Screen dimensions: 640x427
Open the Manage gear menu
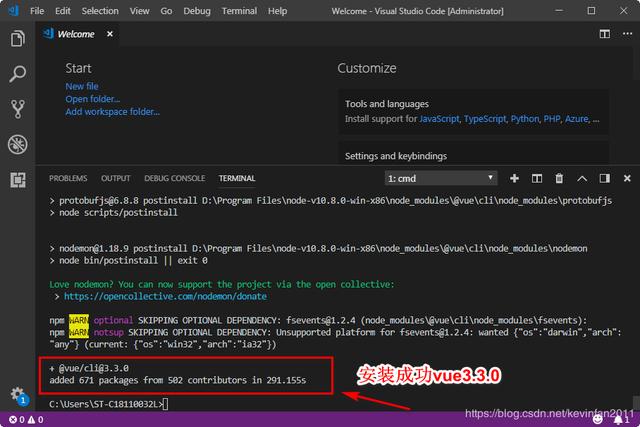coord(18,395)
